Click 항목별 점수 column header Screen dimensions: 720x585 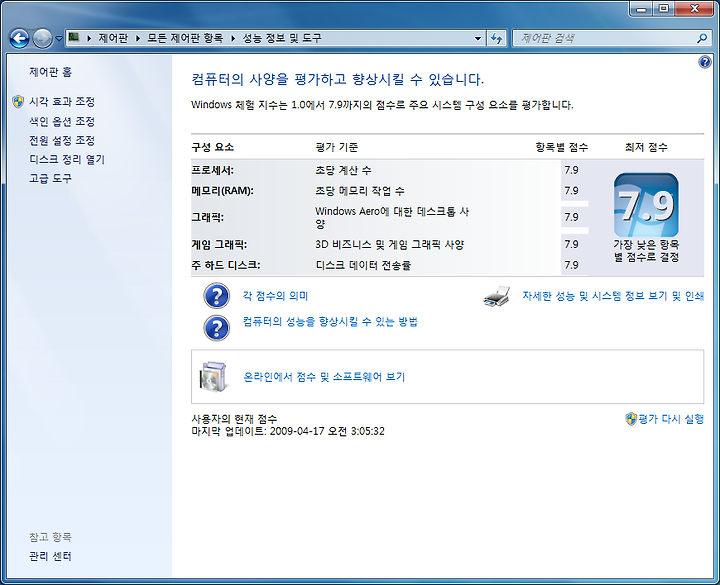(x=562, y=147)
